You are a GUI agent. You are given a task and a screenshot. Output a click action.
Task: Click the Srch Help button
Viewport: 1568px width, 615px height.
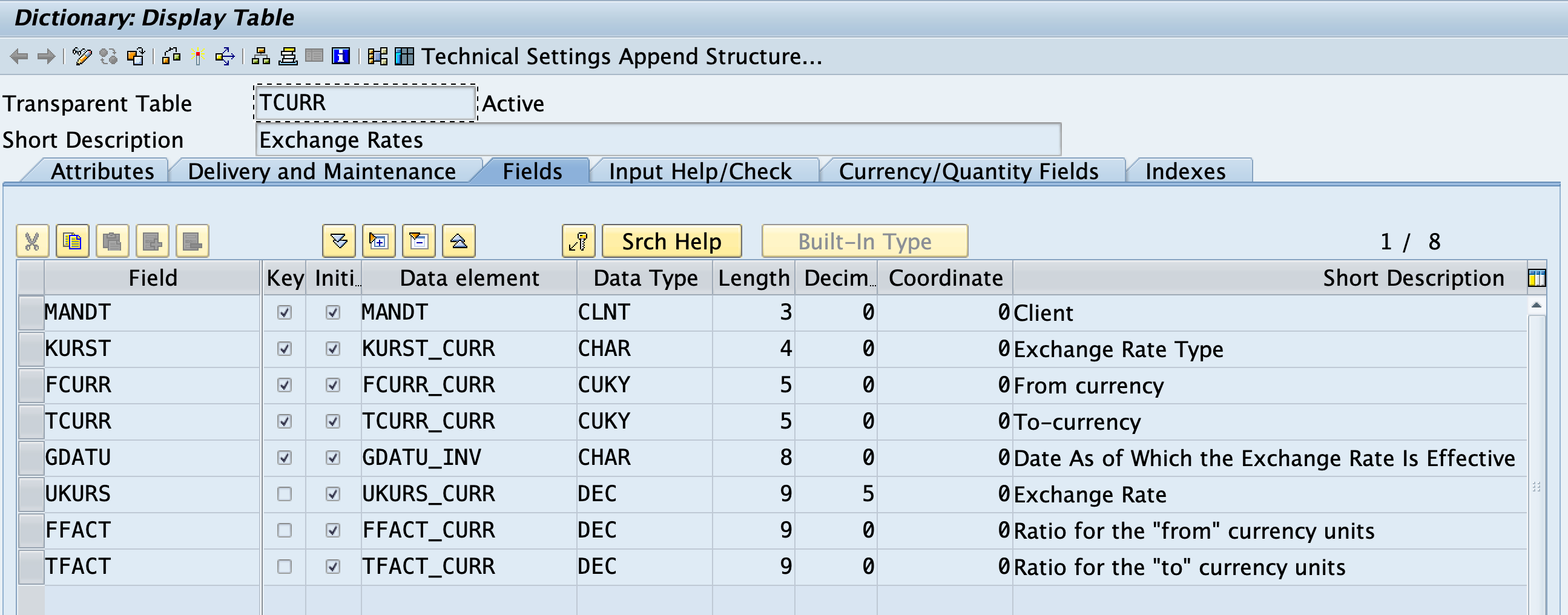[x=671, y=241]
